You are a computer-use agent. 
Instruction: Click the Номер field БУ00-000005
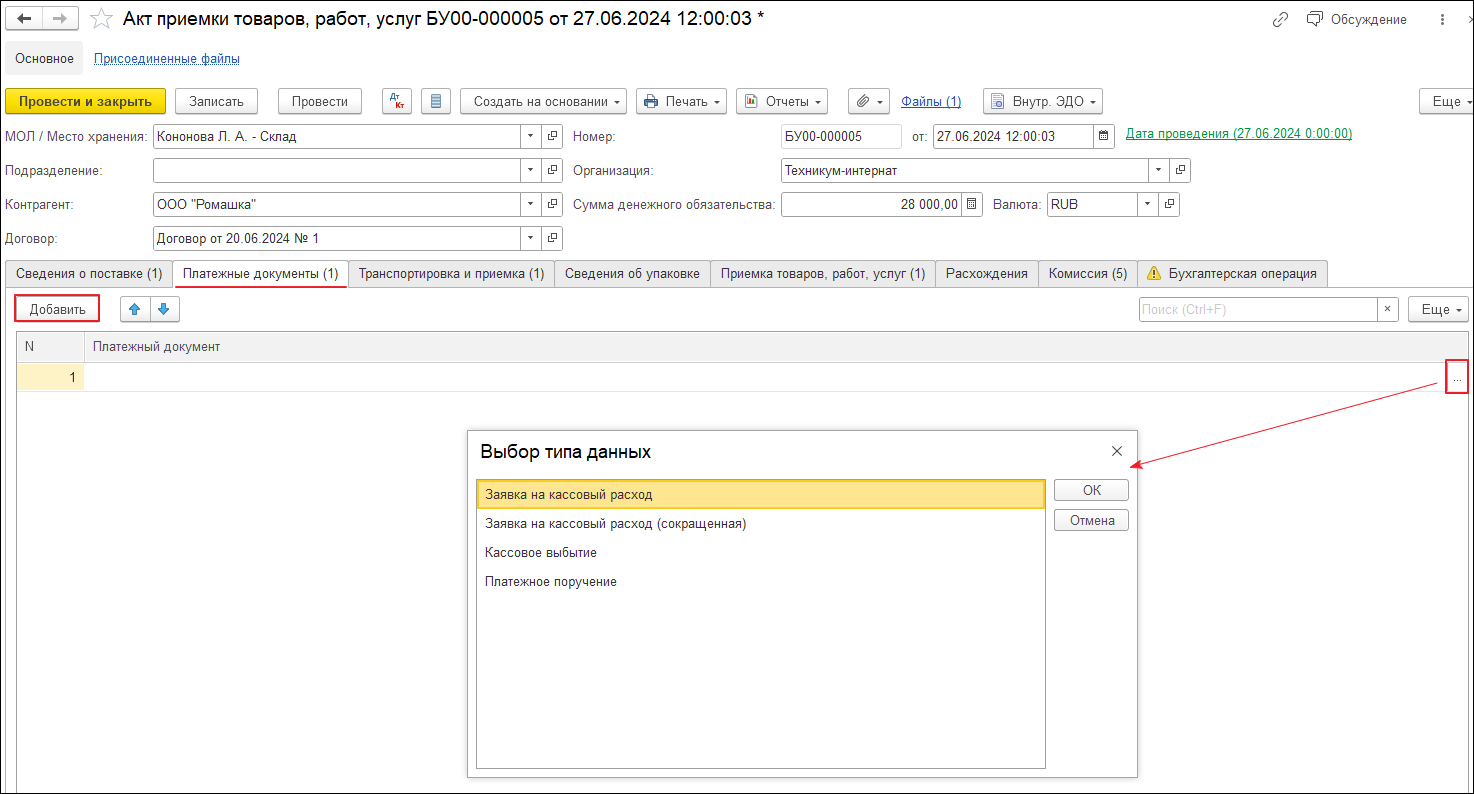pos(841,136)
